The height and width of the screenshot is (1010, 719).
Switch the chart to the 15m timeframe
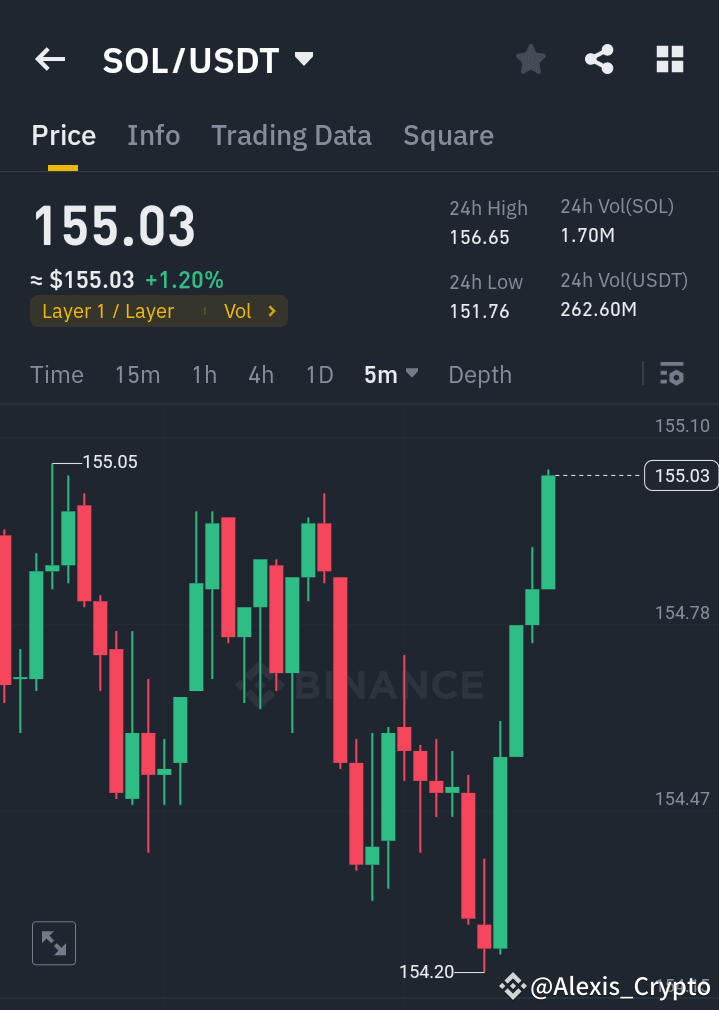tap(137, 374)
